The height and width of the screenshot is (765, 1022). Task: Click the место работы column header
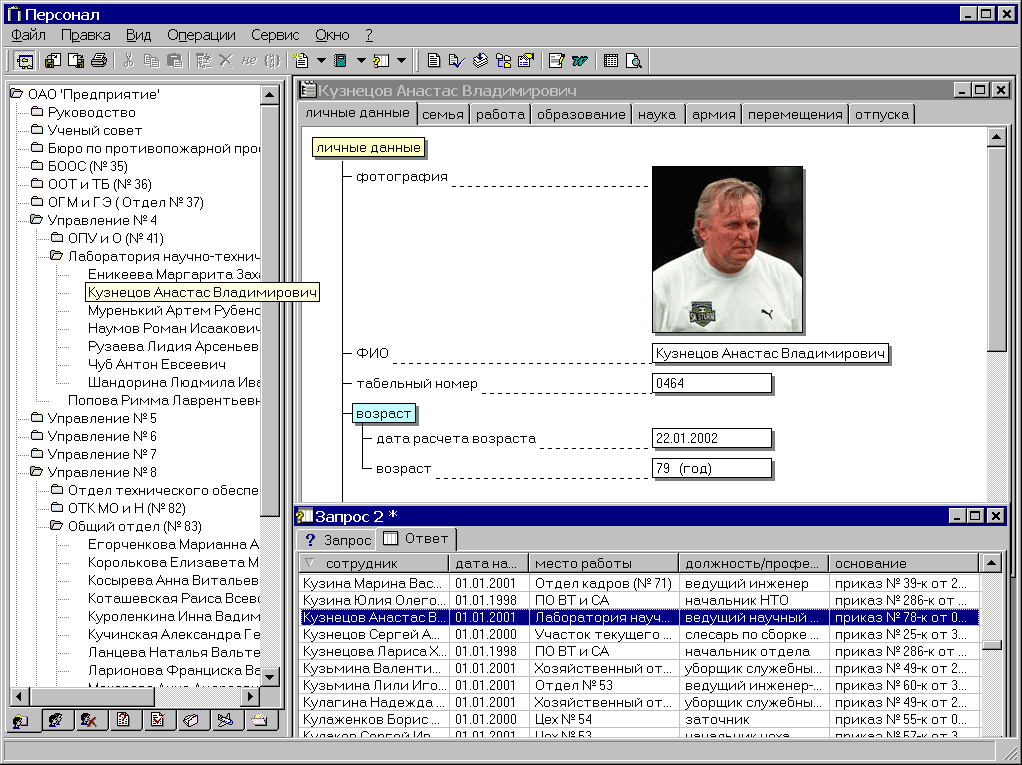(x=603, y=564)
